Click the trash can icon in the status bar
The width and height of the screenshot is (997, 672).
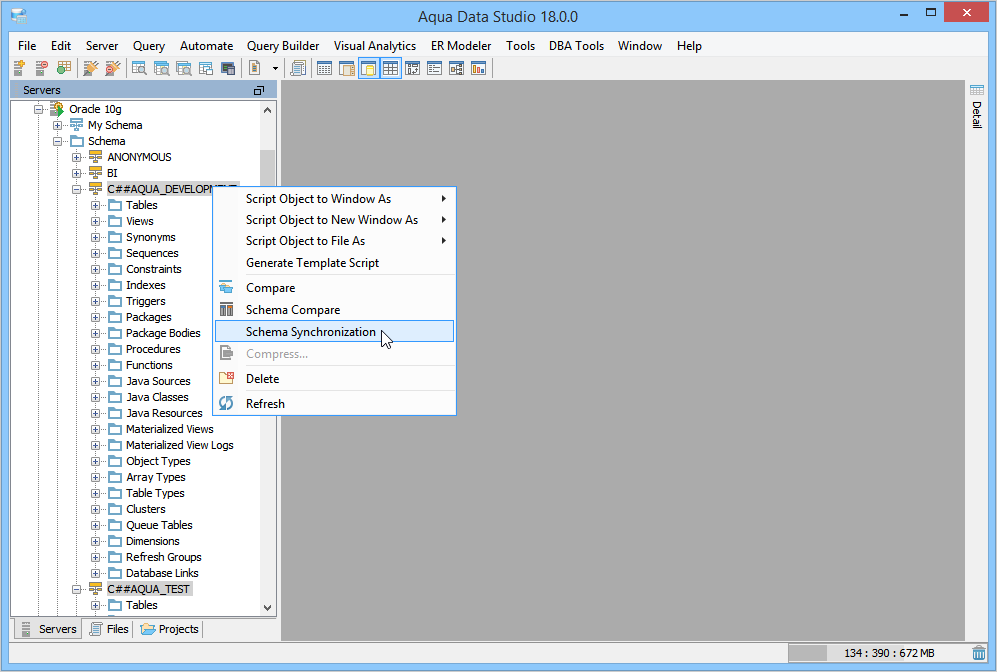pos(979,653)
